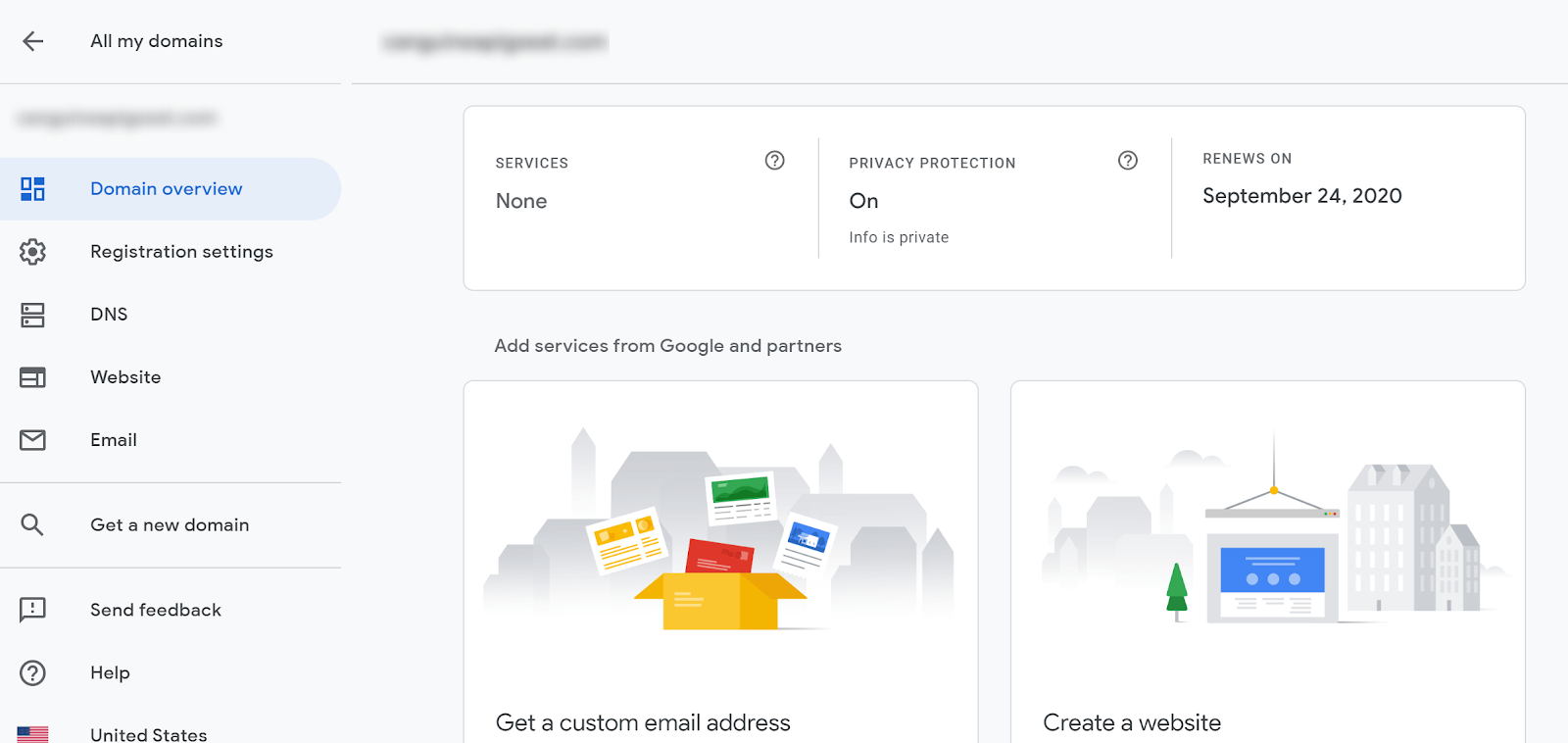
Task: Click the DNS server icon
Action: (x=33, y=315)
